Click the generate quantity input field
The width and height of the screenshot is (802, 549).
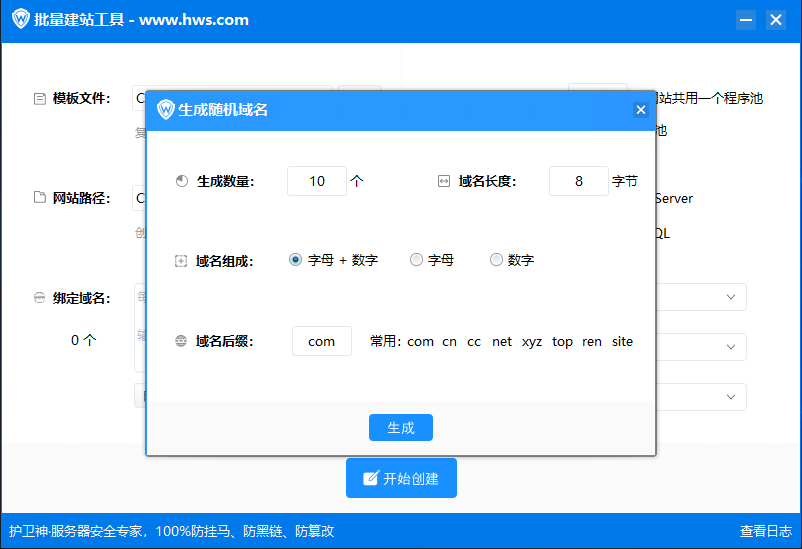(x=316, y=181)
